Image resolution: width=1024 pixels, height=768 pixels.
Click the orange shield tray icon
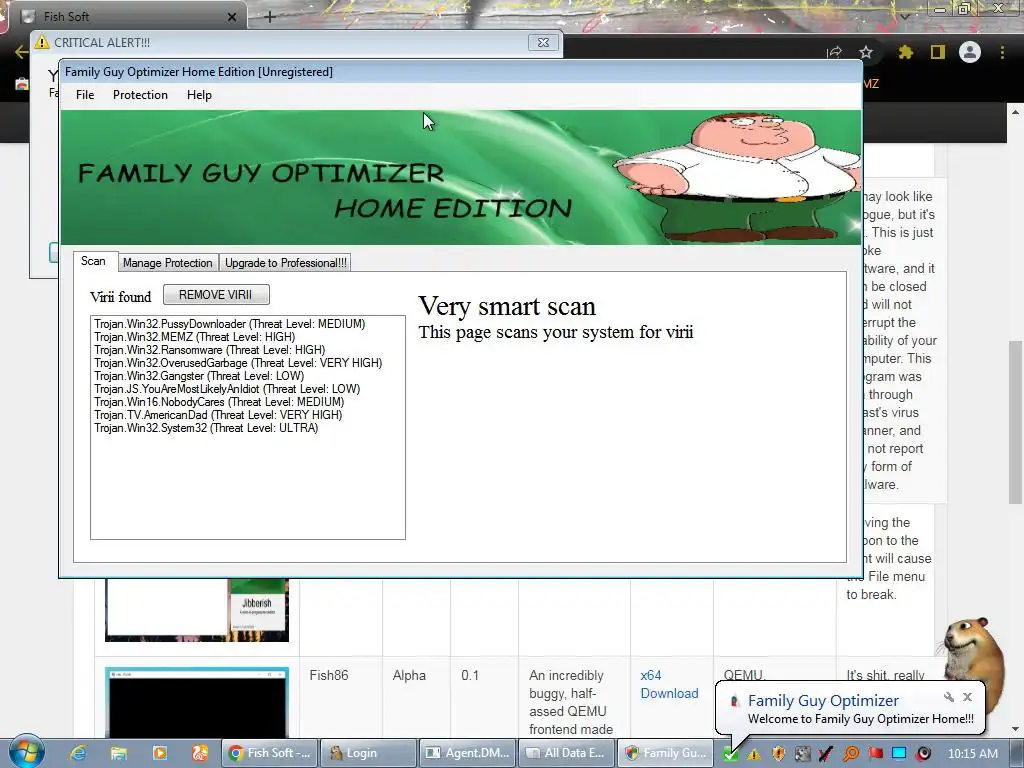point(778,754)
